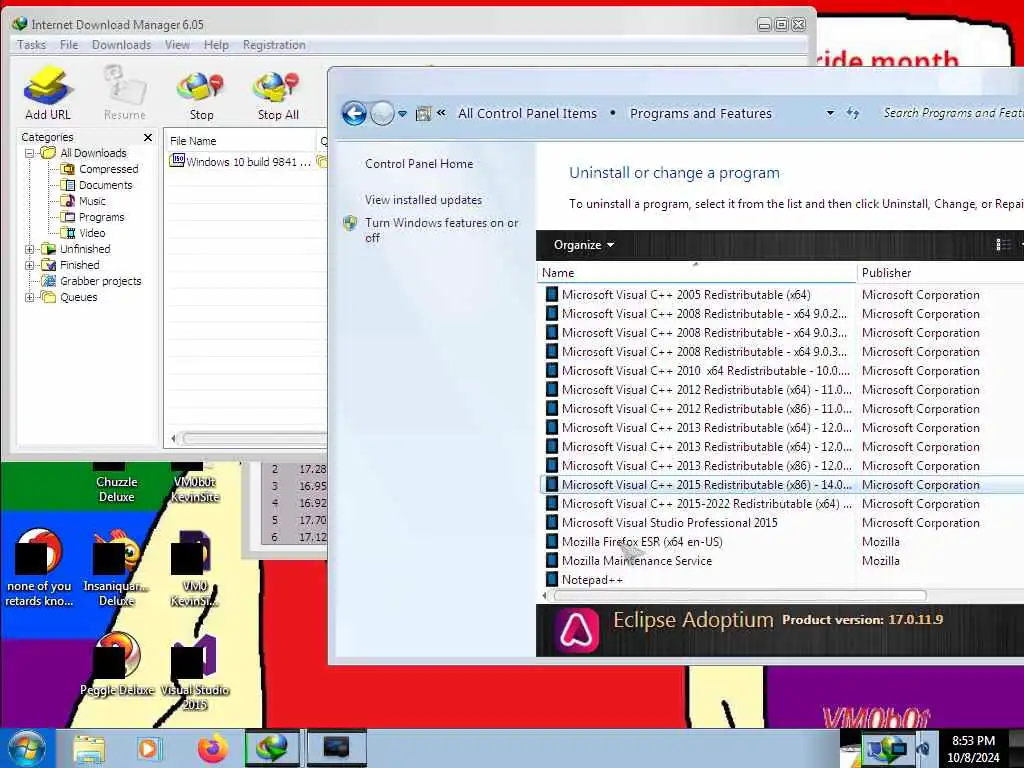Select Notepad++ in the program list

coord(592,580)
